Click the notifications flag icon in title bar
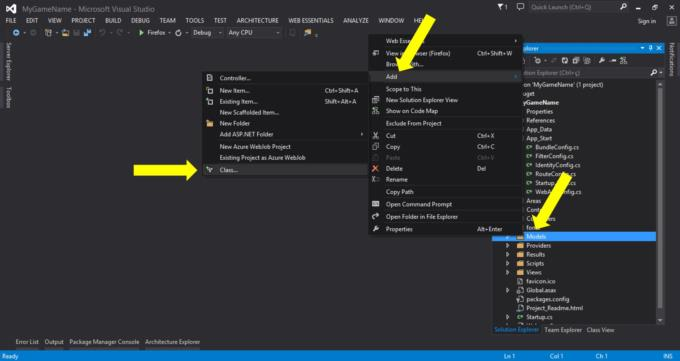 click(x=502, y=7)
